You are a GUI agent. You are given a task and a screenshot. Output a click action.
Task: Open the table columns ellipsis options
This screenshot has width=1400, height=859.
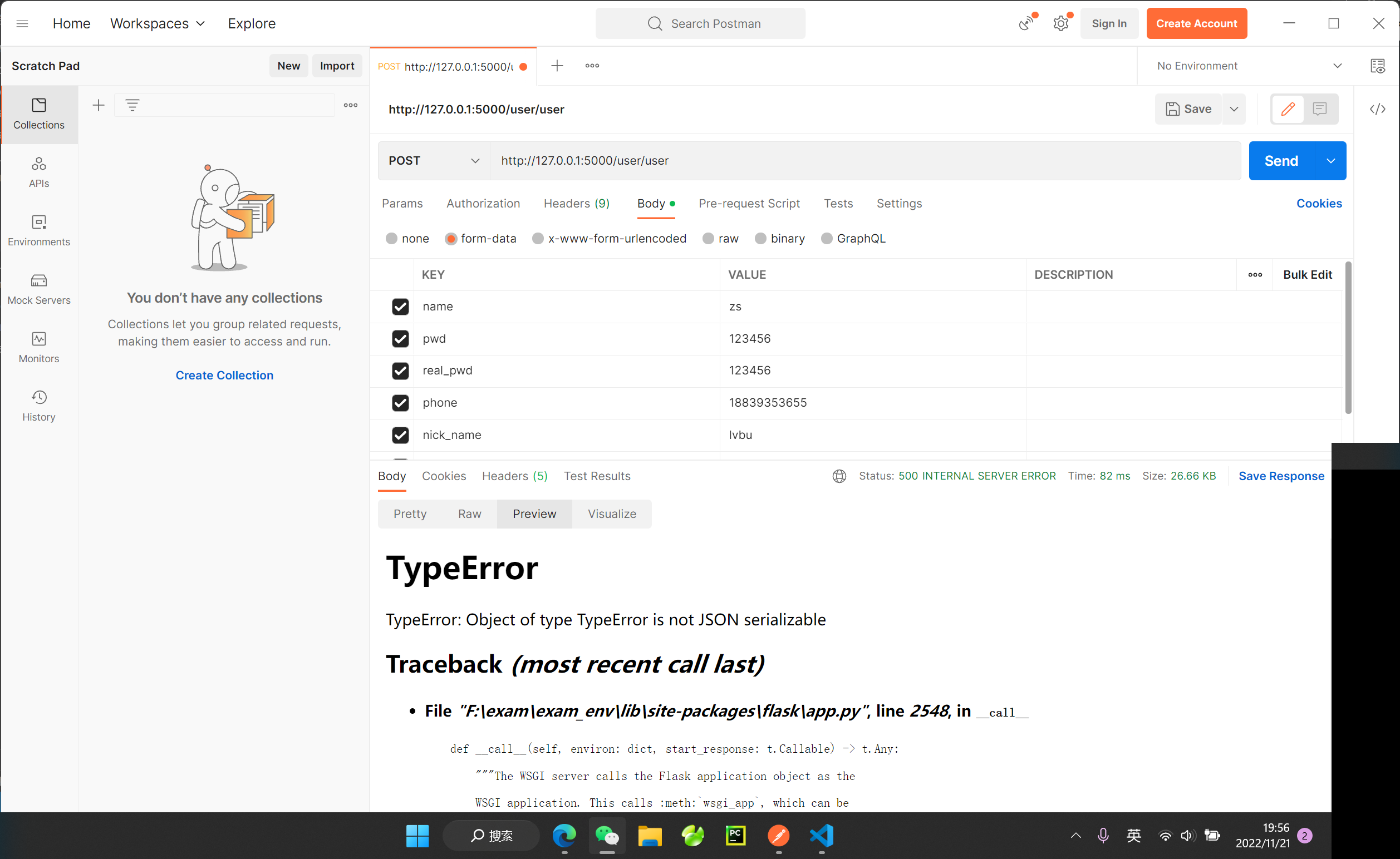click(1255, 275)
